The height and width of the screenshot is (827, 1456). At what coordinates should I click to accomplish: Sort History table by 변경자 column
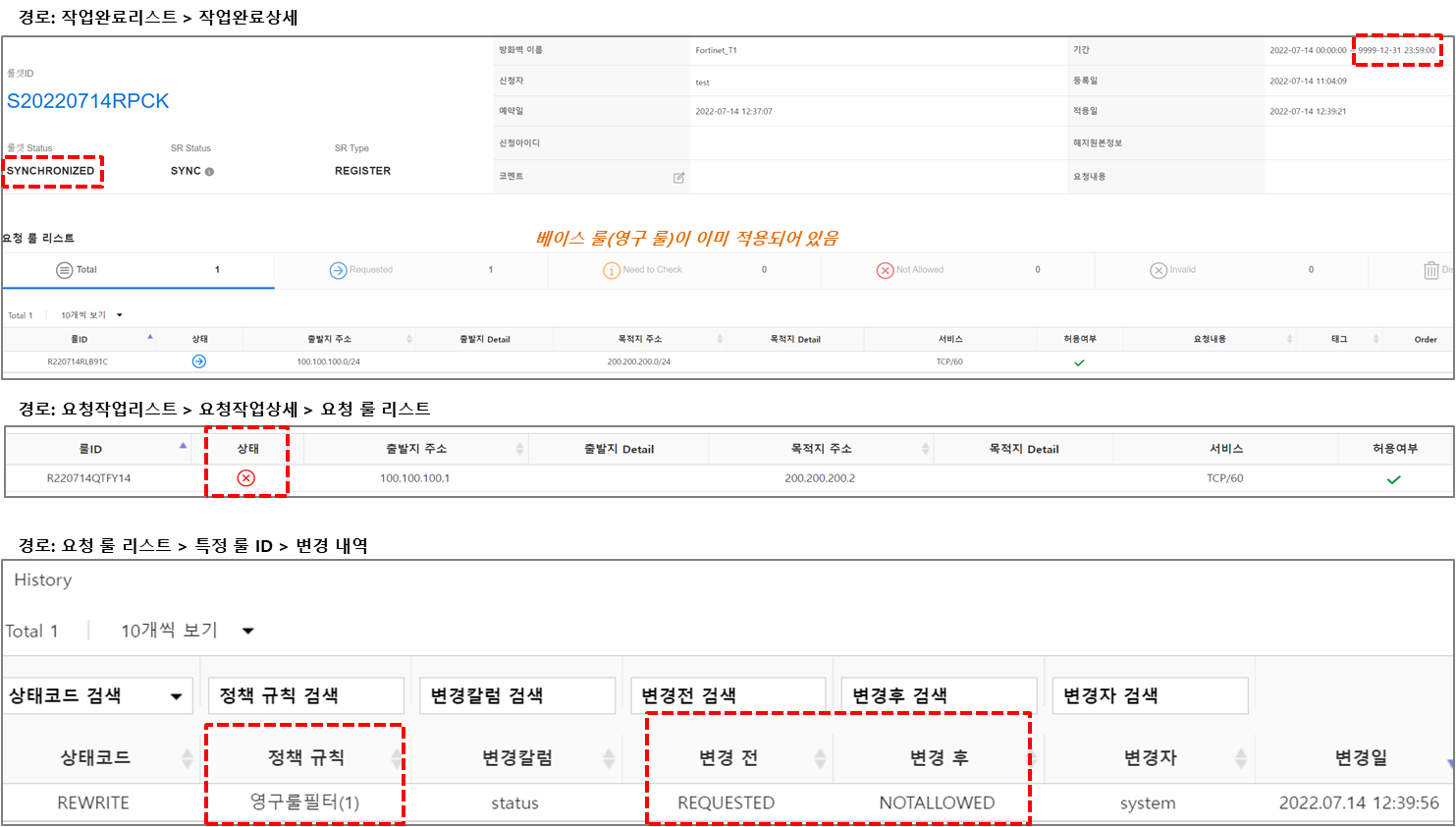1241,758
